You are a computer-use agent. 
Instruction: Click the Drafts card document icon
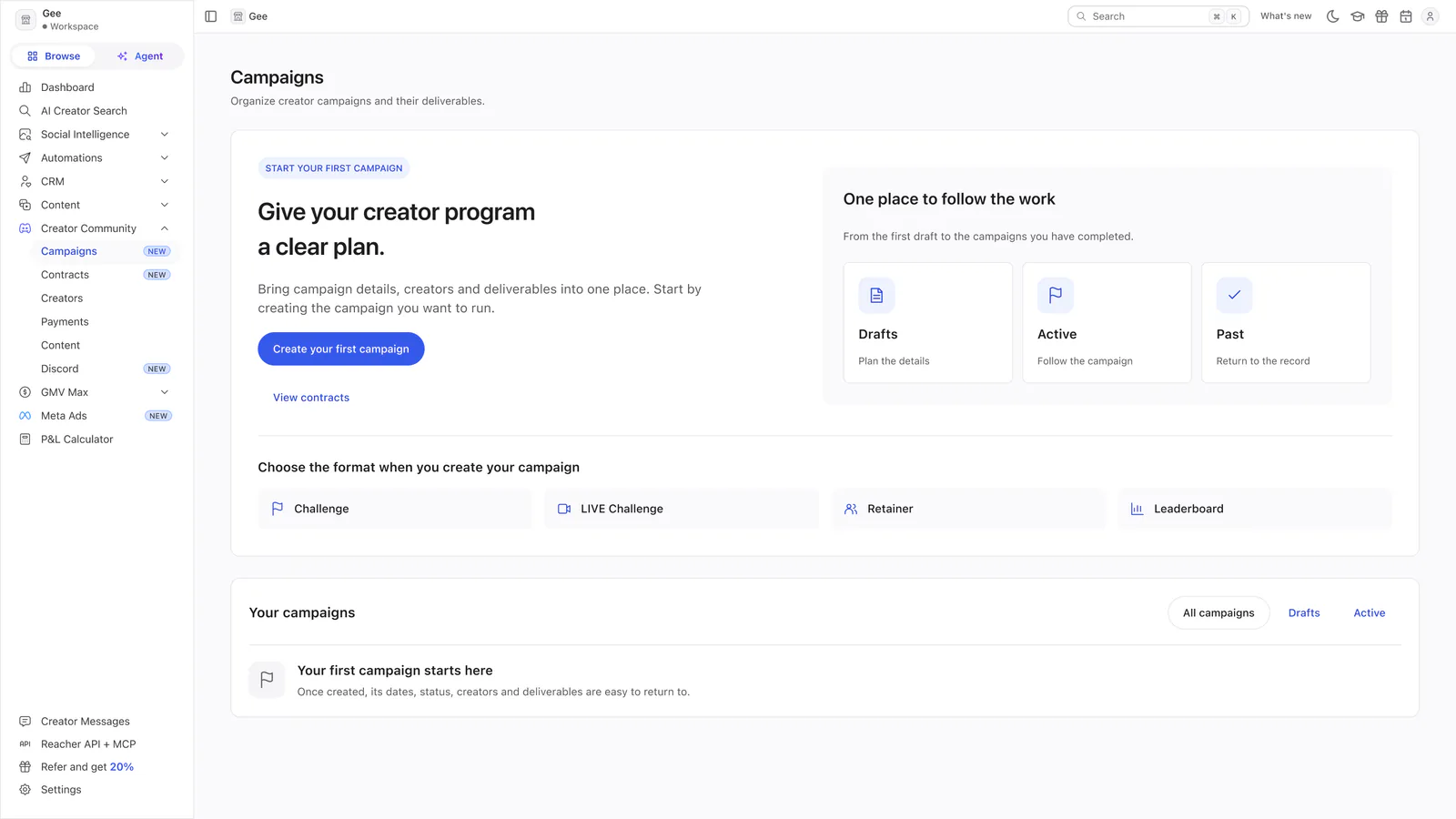pyautogui.click(x=876, y=295)
